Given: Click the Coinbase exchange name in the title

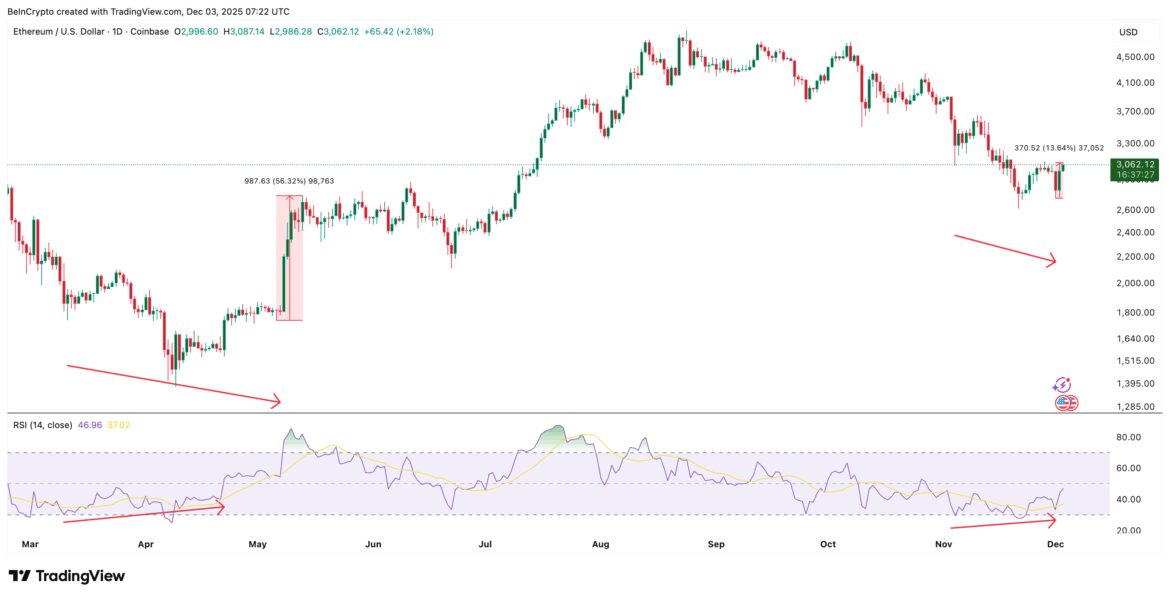Looking at the screenshot, I should click(148, 32).
